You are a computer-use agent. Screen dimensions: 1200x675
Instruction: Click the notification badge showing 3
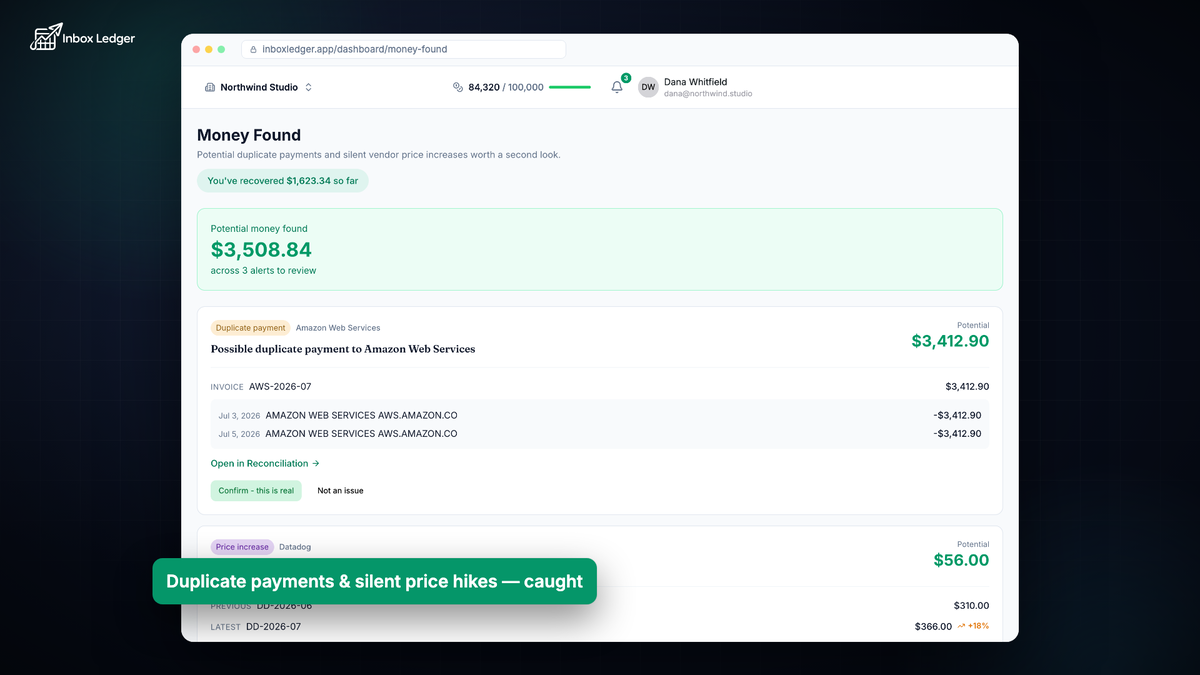626,77
